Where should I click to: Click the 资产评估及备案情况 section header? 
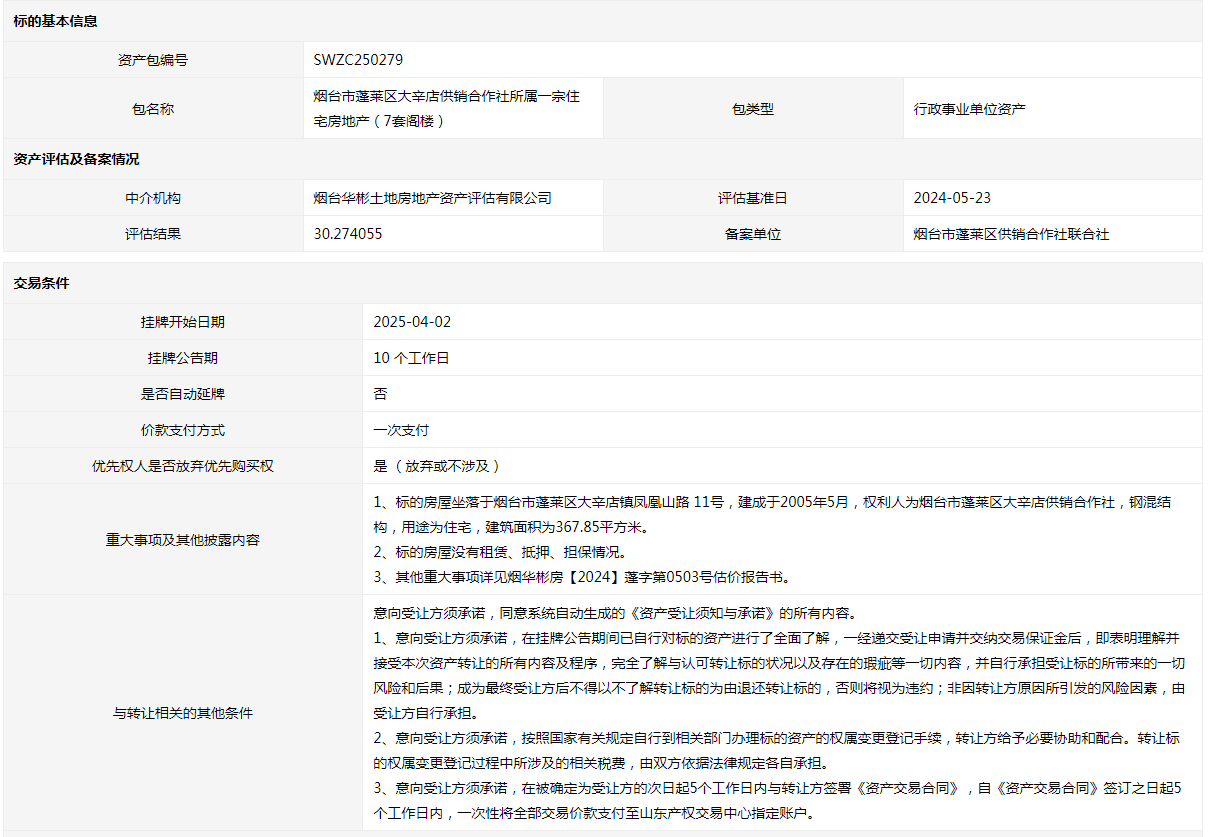coord(76,159)
